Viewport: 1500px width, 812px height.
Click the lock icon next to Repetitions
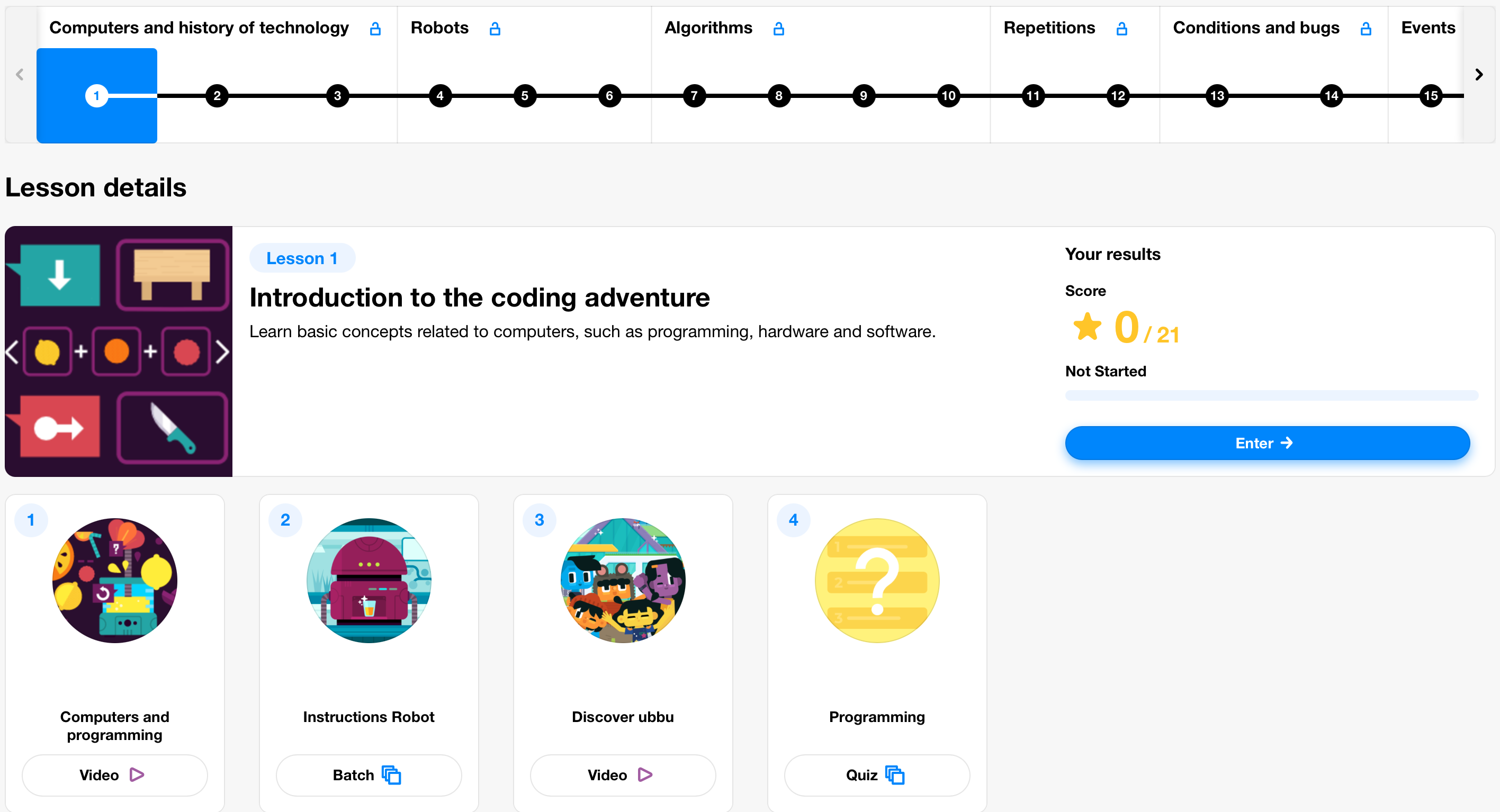tap(1122, 28)
